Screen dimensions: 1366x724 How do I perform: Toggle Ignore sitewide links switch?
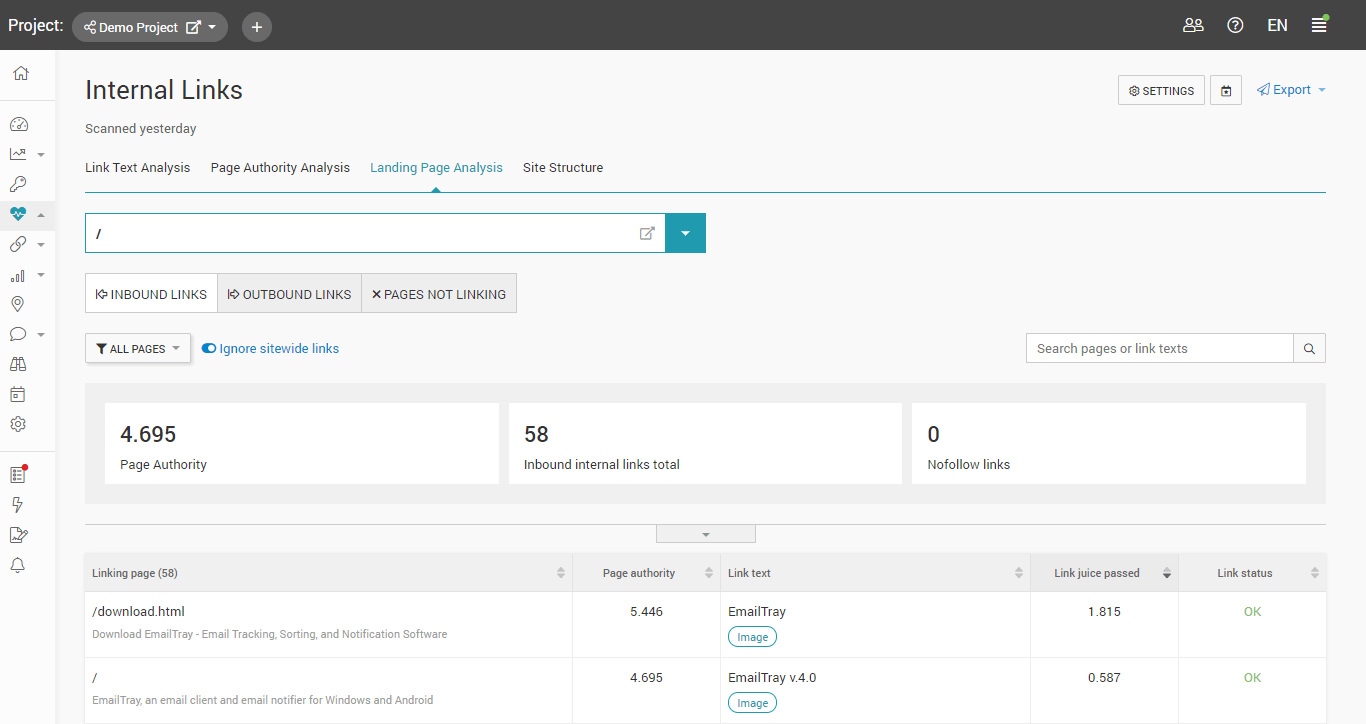tap(209, 349)
